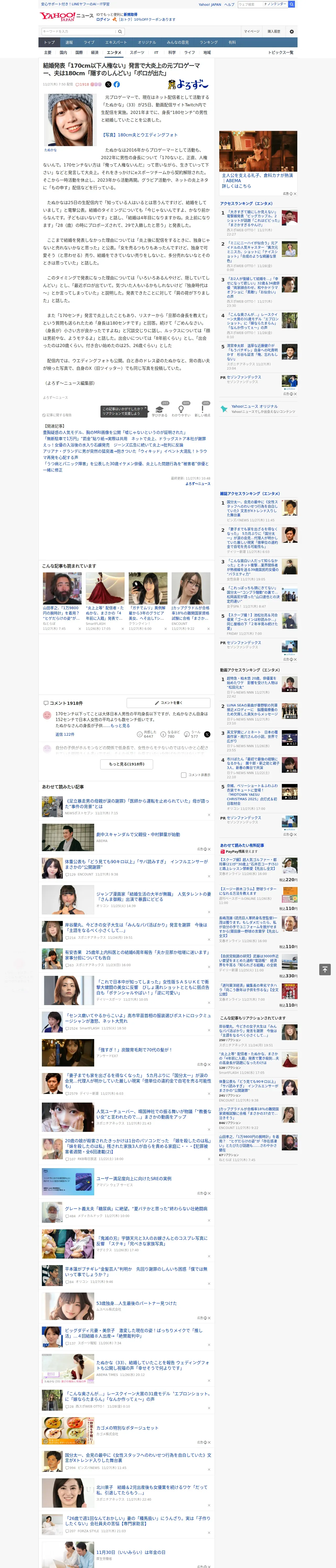The width and height of the screenshot is (336, 1568).
Task: Expand the comment with もっと見る link
Action: [x=121, y=725]
